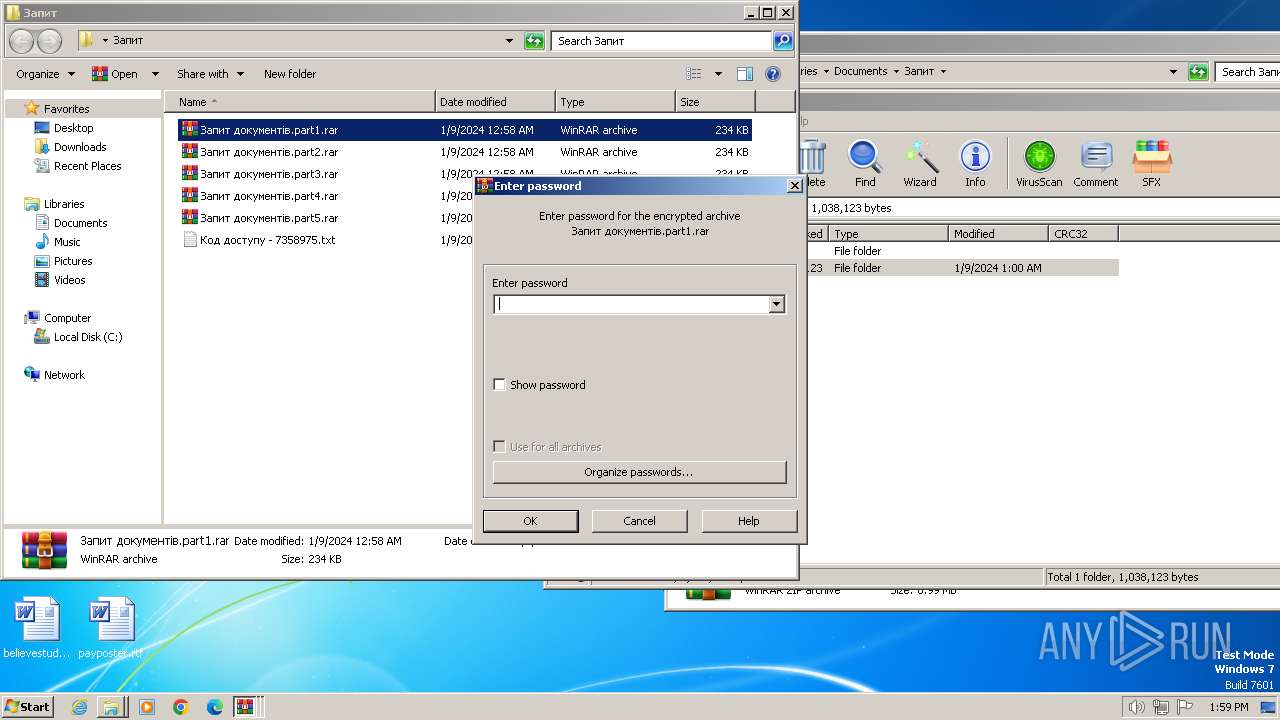Select Documents under Libraries
The width and height of the screenshot is (1280, 720).
coord(80,223)
